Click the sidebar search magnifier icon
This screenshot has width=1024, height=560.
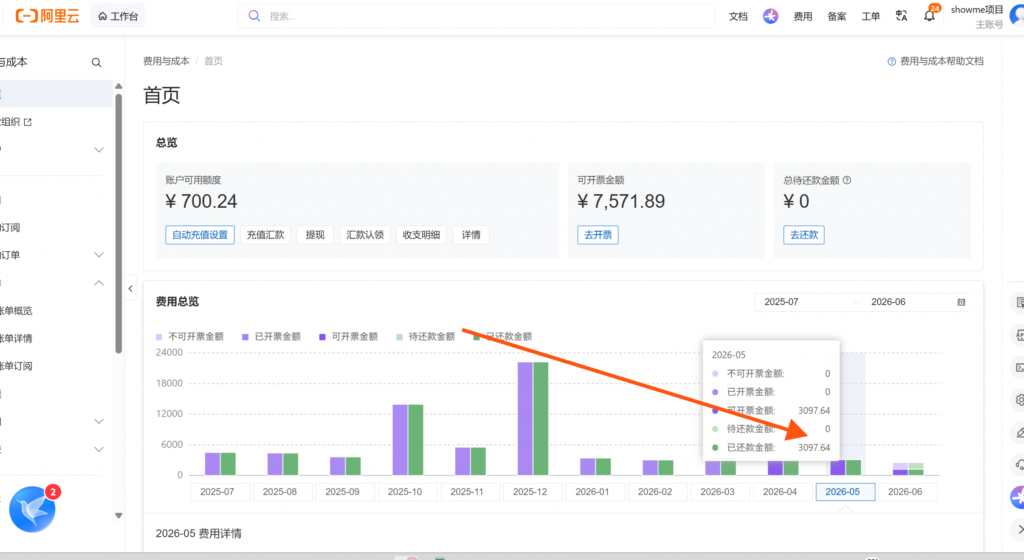(96, 63)
